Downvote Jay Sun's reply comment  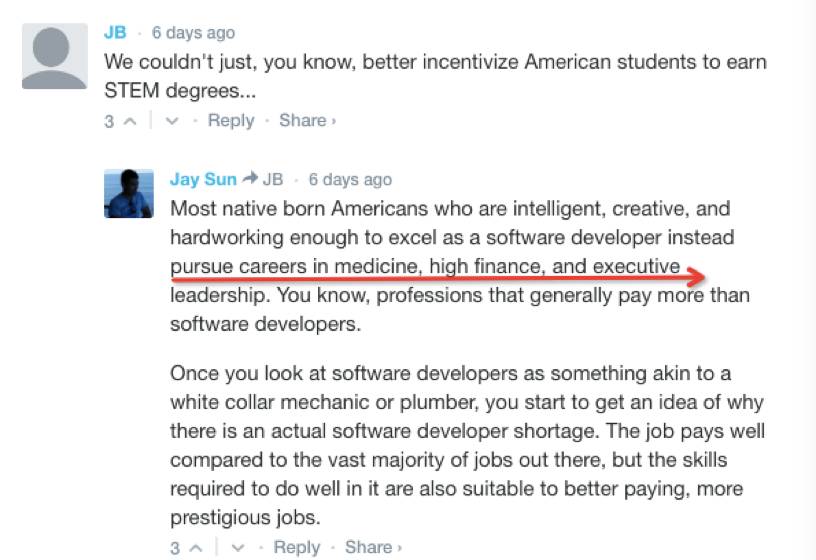pyautogui.click(x=238, y=548)
